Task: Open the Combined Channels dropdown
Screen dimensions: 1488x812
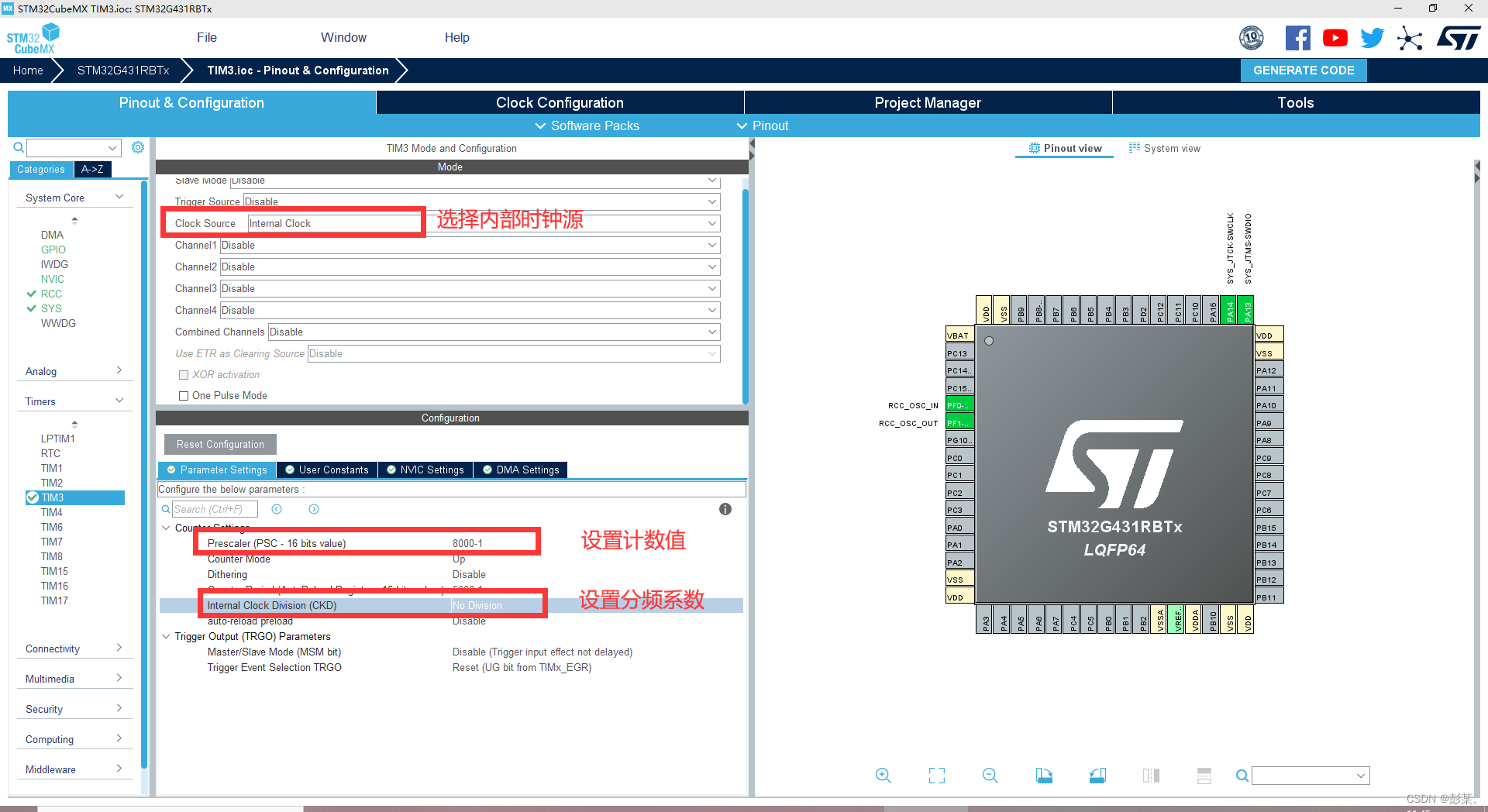Action: click(x=494, y=332)
